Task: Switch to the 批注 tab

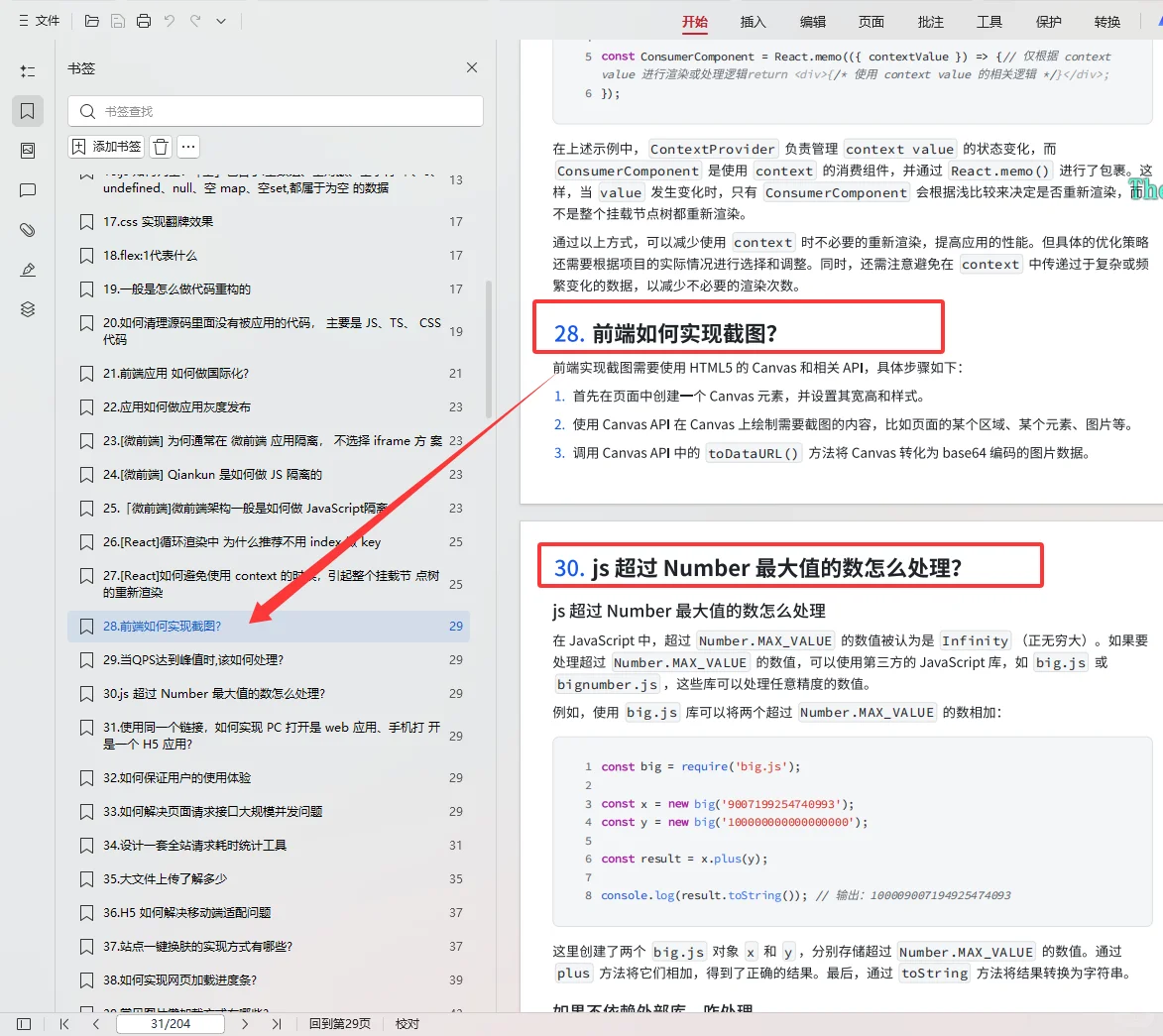Action: click(930, 22)
